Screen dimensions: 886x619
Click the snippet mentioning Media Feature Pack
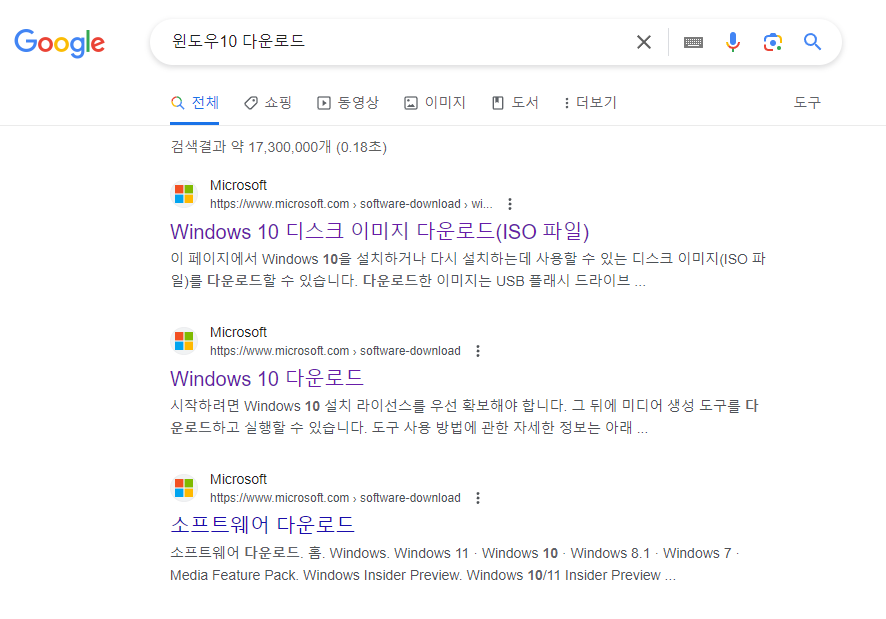tap(455, 564)
